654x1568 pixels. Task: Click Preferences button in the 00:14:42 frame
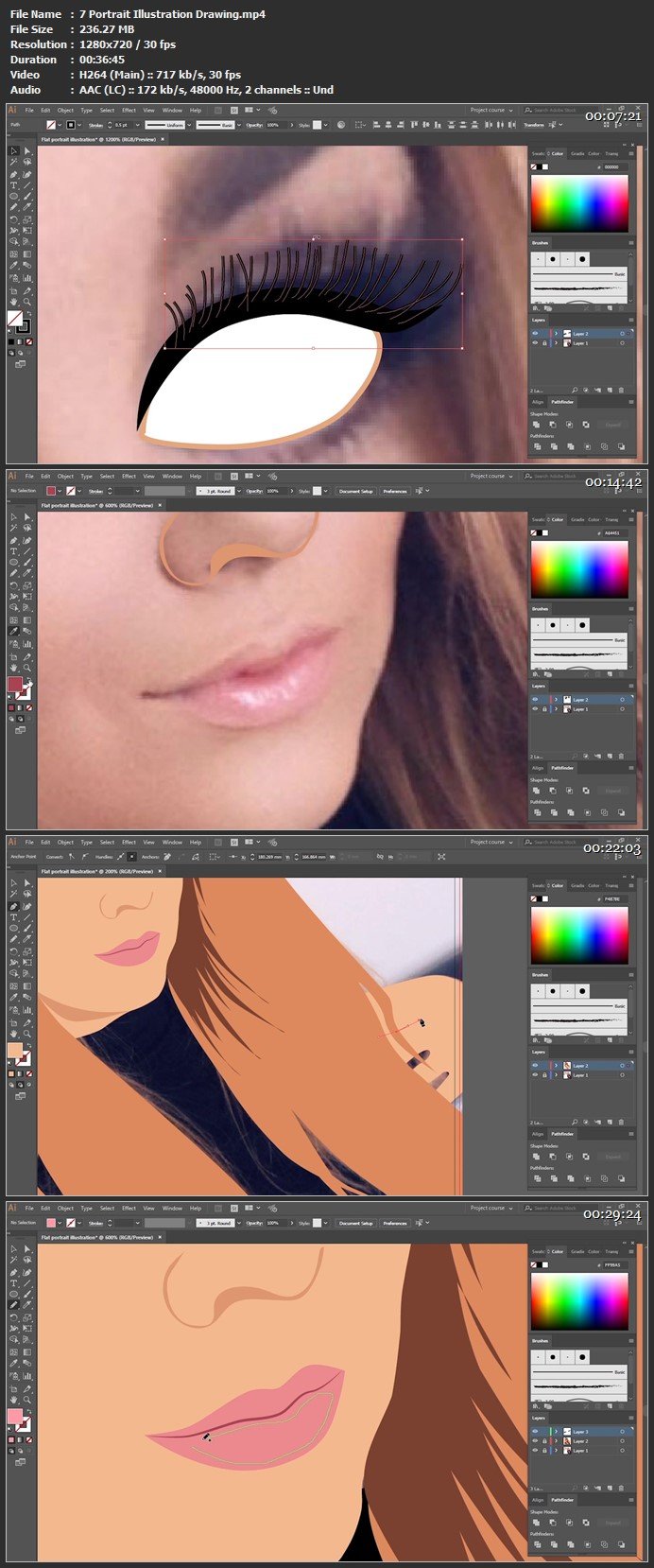pos(395,491)
